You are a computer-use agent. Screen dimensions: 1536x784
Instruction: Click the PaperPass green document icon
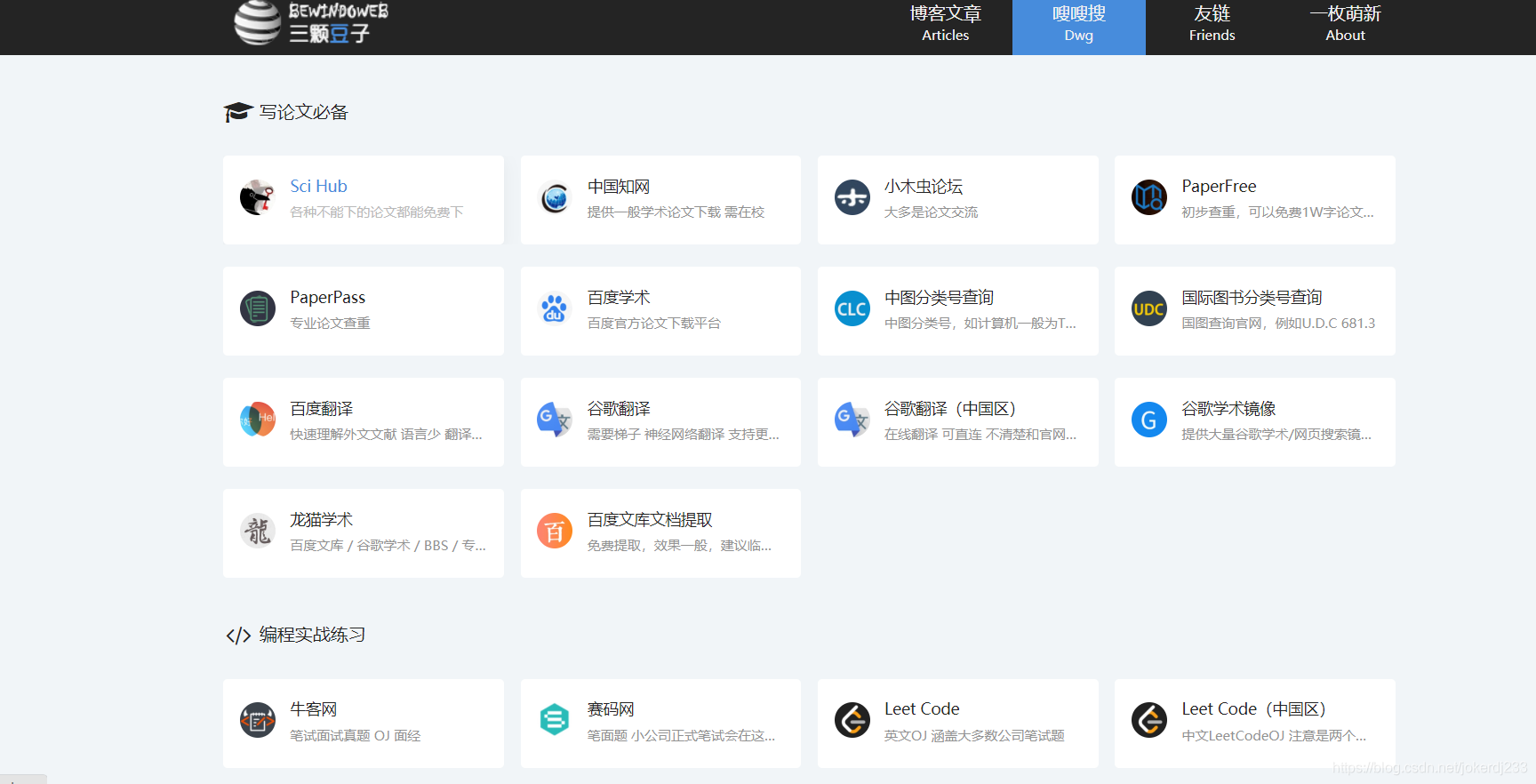click(258, 308)
